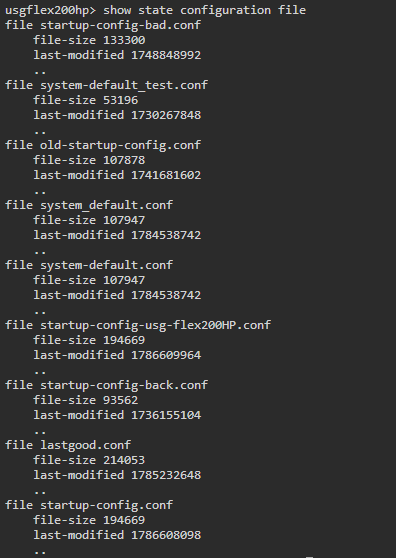Click last-modified value 1786608098

(166, 535)
